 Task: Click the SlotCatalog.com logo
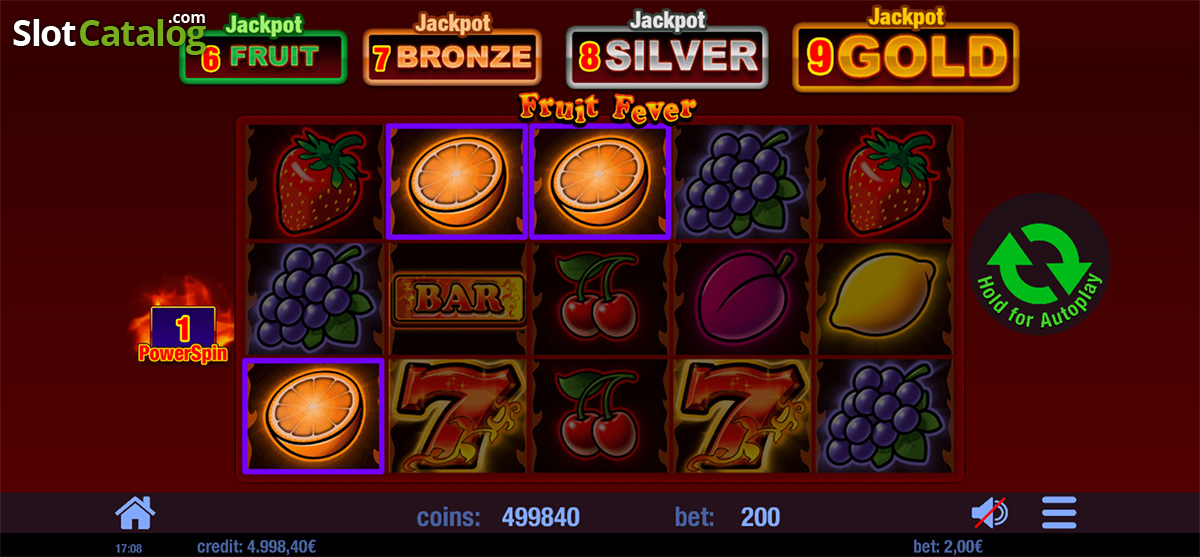click(110, 32)
